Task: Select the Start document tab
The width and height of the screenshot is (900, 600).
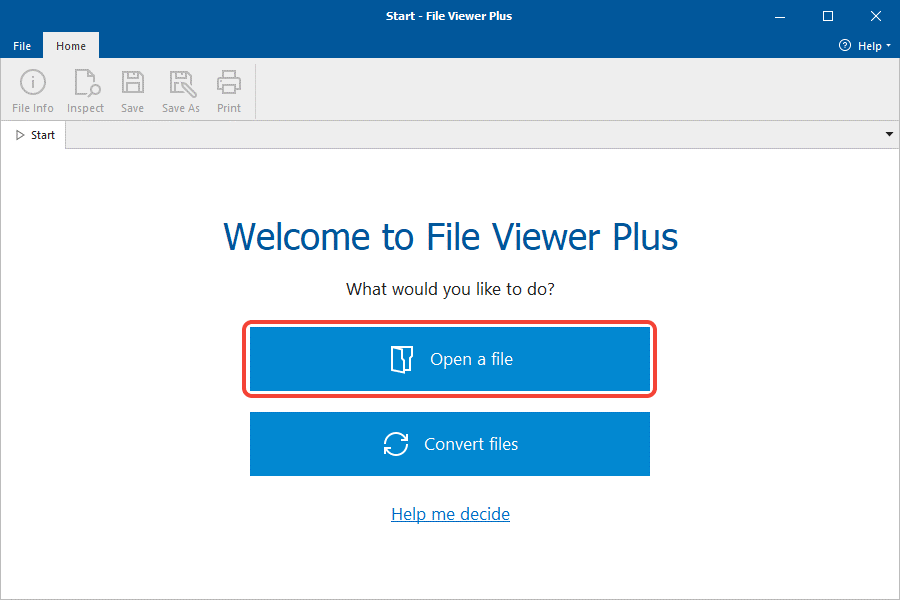Action: (35, 135)
